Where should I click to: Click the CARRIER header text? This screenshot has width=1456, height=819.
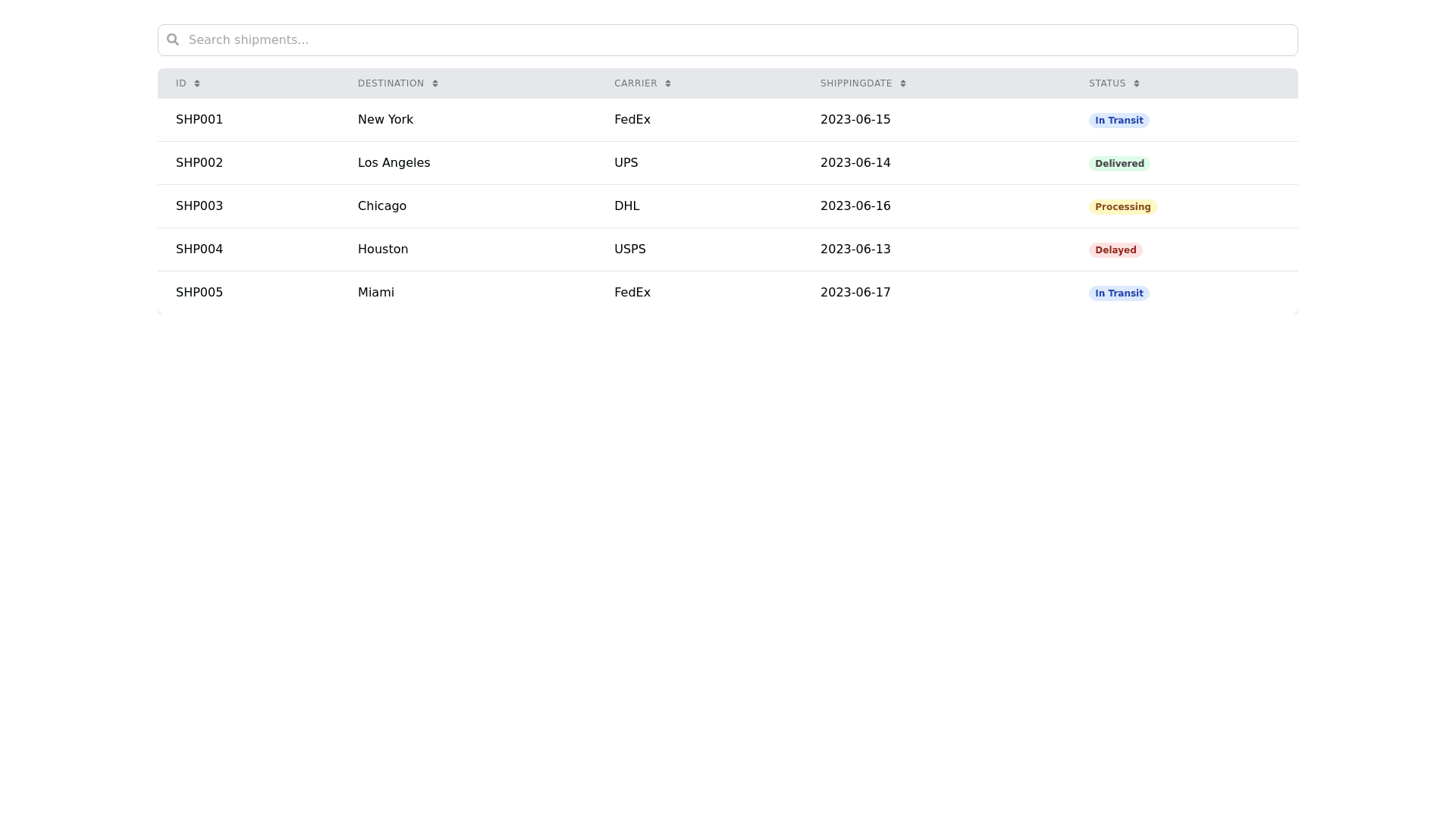pyautogui.click(x=635, y=83)
